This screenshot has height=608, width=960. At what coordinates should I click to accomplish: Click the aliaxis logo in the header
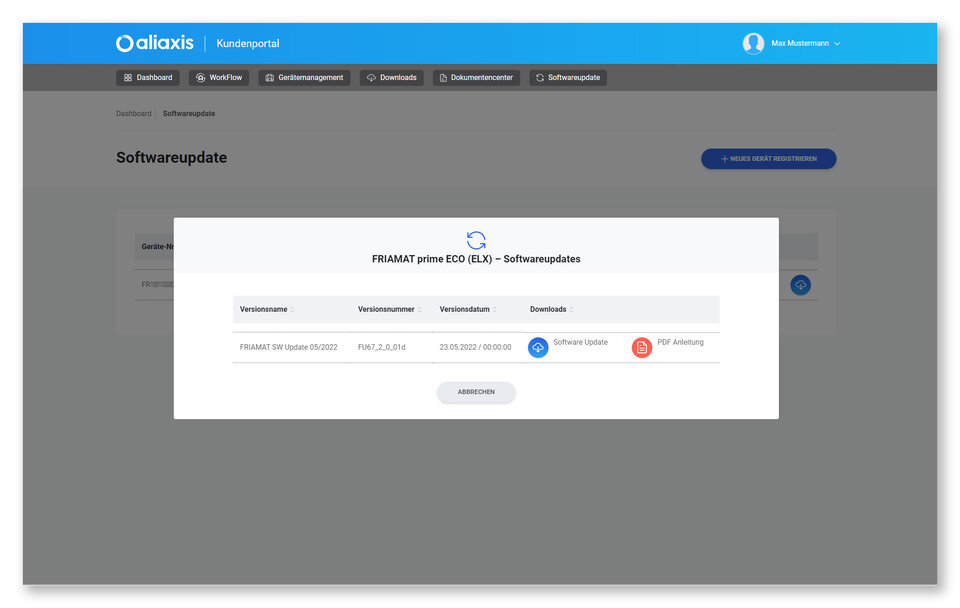[155, 43]
